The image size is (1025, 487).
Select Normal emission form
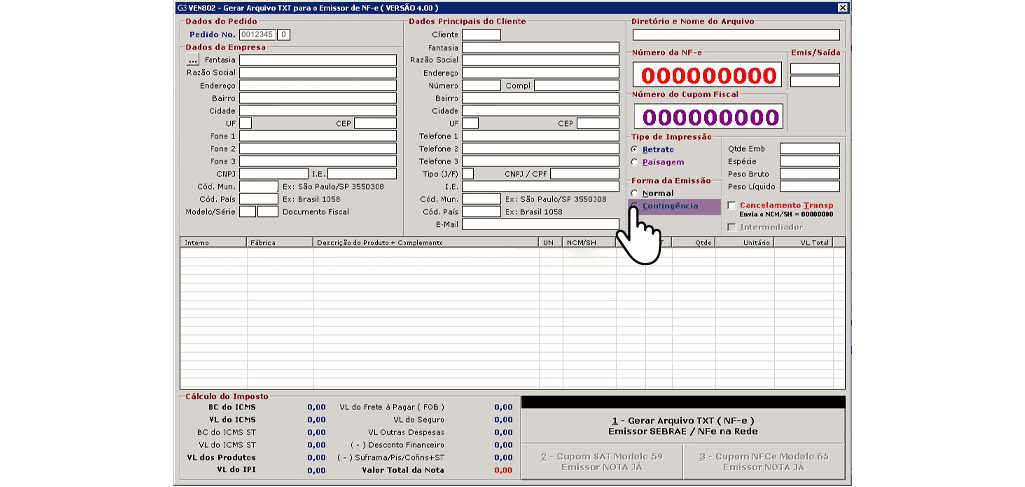click(x=634, y=193)
